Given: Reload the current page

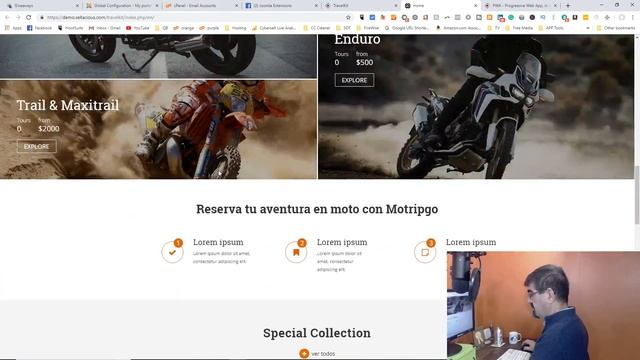Looking at the screenshot, I should pos(29,18).
